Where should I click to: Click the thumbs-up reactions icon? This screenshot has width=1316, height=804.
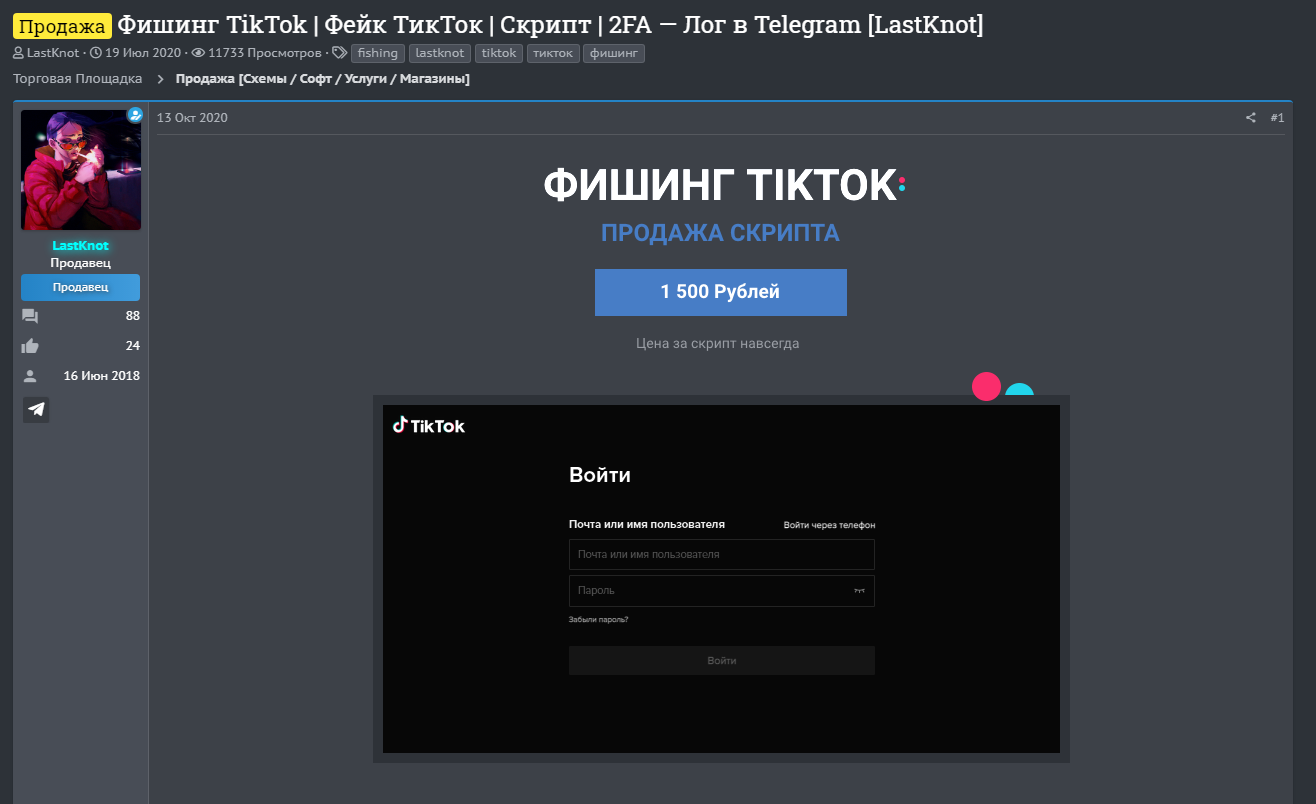coord(30,346)
